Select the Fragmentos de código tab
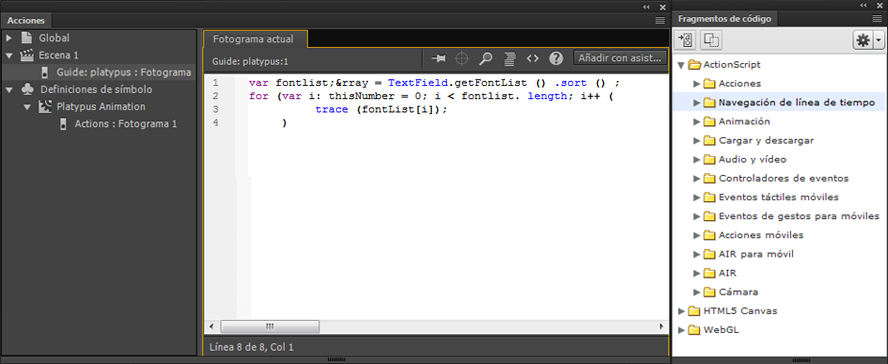 pyautogui.click(x=724, y=19)
